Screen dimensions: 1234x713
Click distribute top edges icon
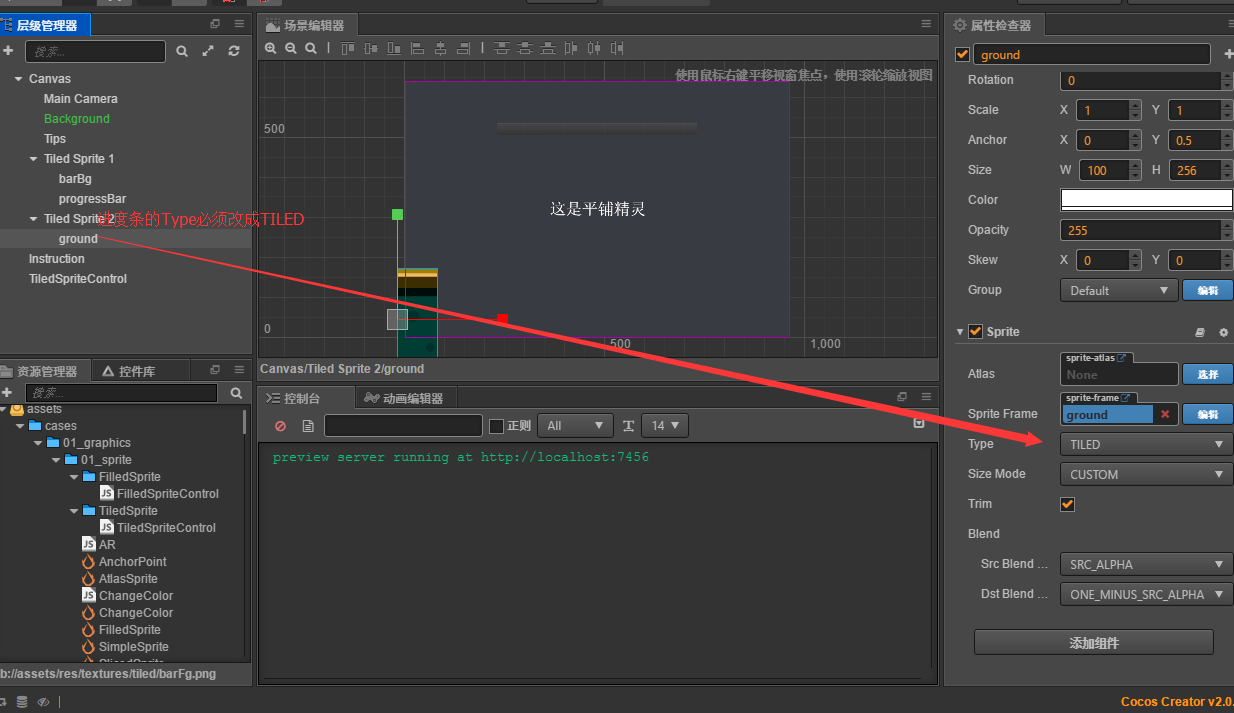point(502,48)
